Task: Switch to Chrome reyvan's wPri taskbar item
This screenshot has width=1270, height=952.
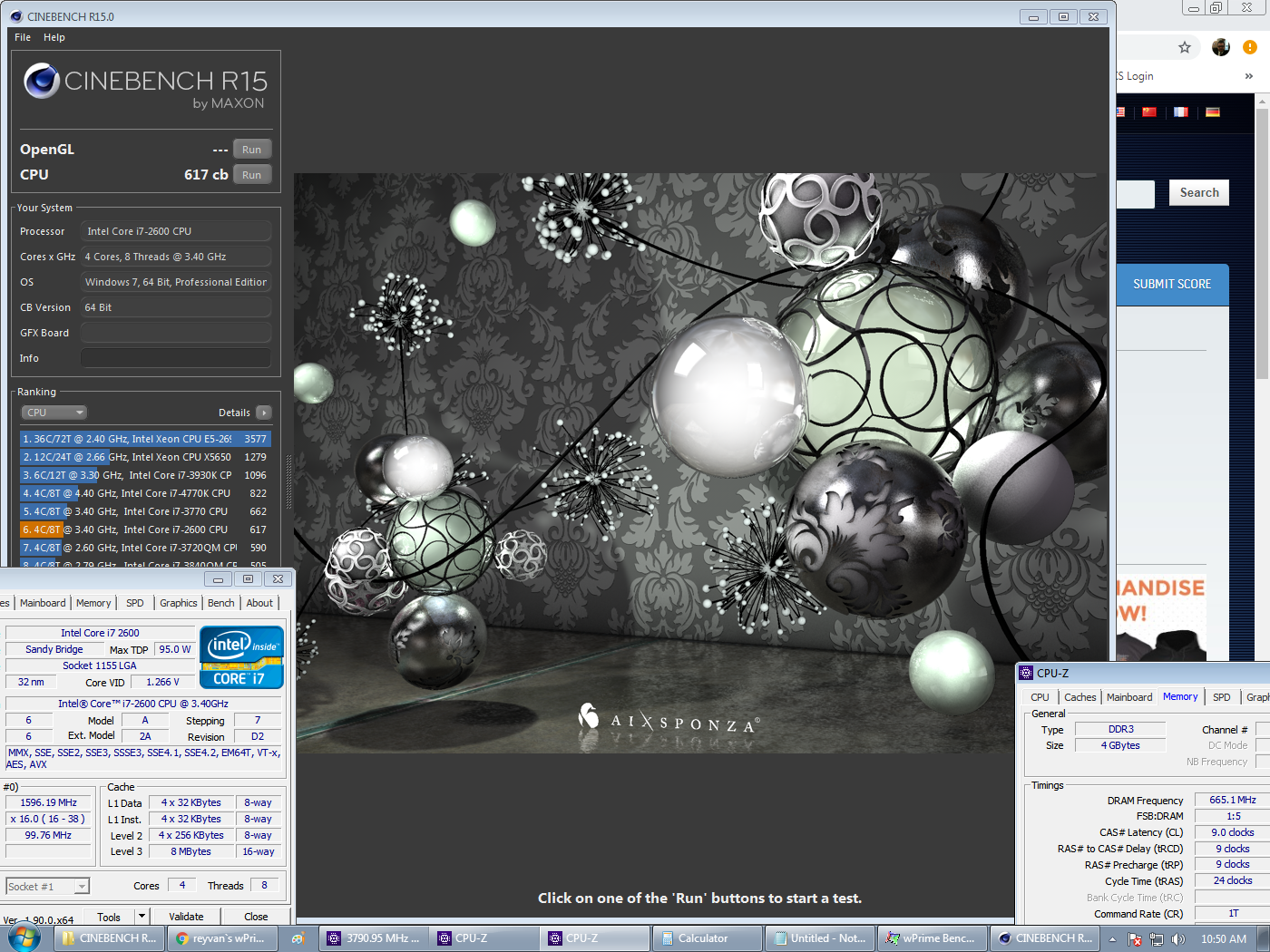Action: (x=221, y=938)
